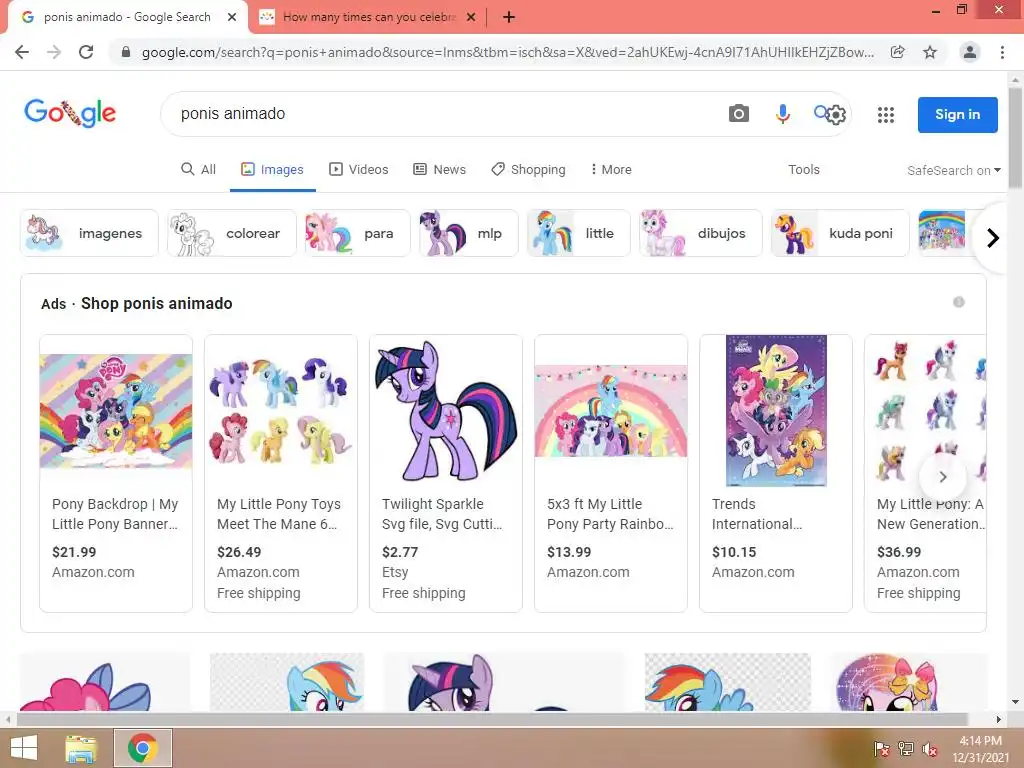Screen dimensions: 1024x768
Task: Switch to the All results tab
Action: [199, 169]
